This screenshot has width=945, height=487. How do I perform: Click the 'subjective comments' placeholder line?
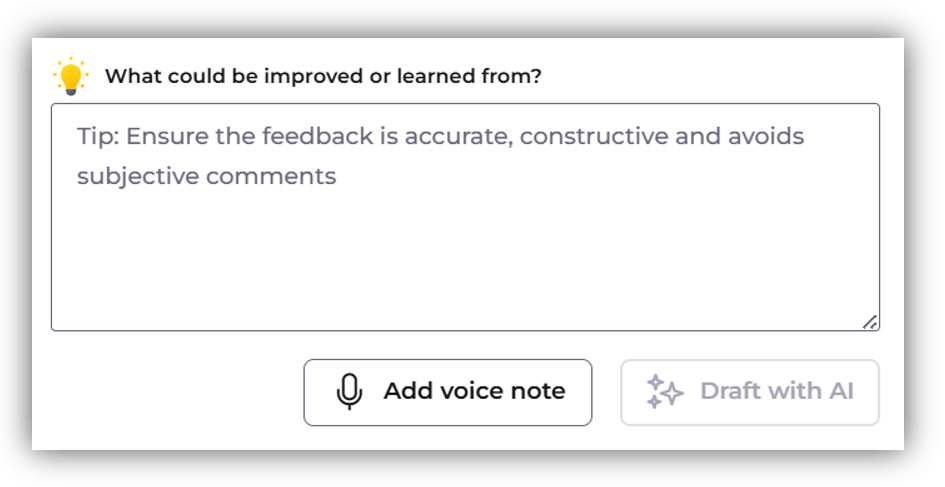(207, 177)
